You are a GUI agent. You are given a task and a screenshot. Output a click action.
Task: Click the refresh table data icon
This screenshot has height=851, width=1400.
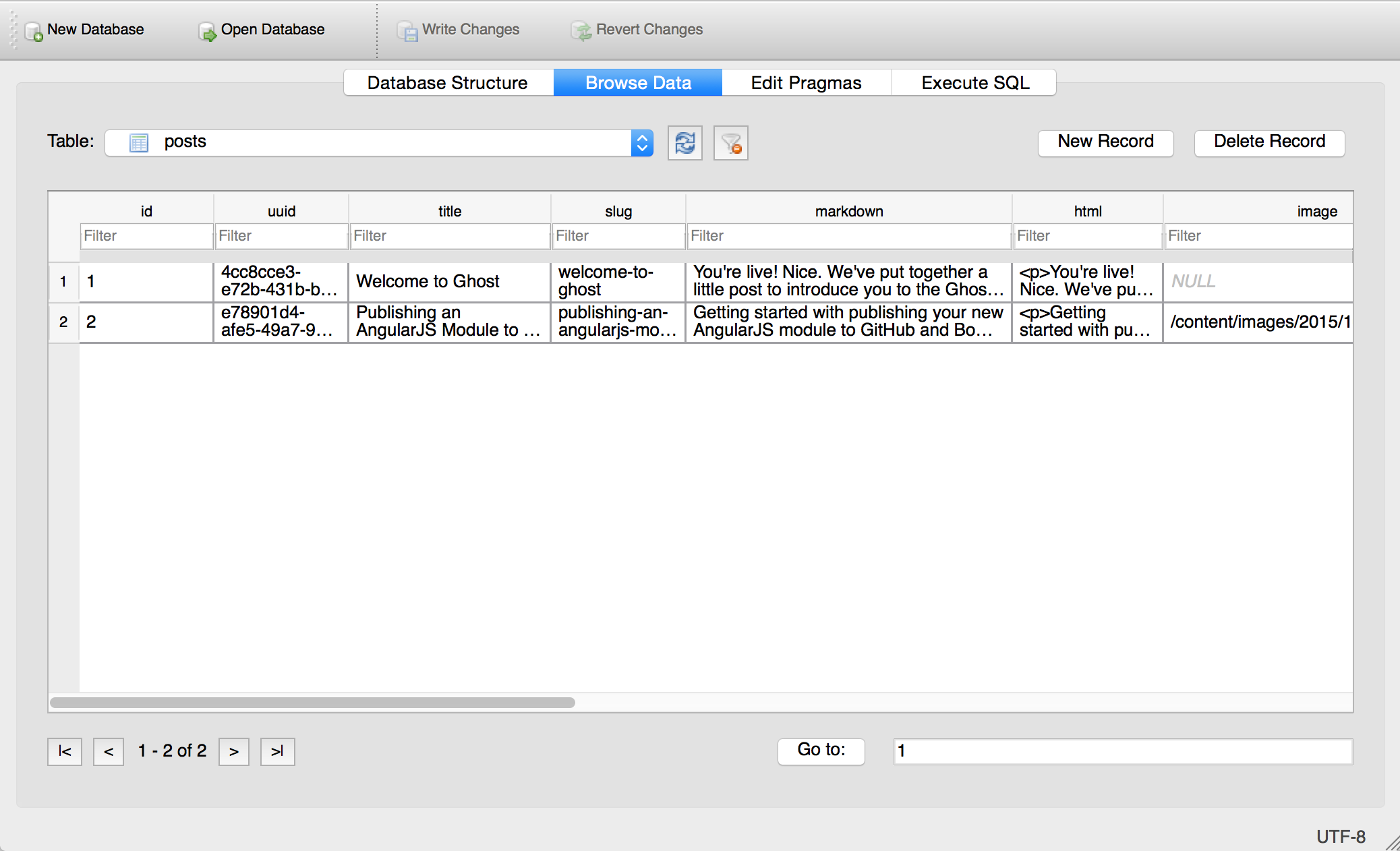(x=685, y=141)
